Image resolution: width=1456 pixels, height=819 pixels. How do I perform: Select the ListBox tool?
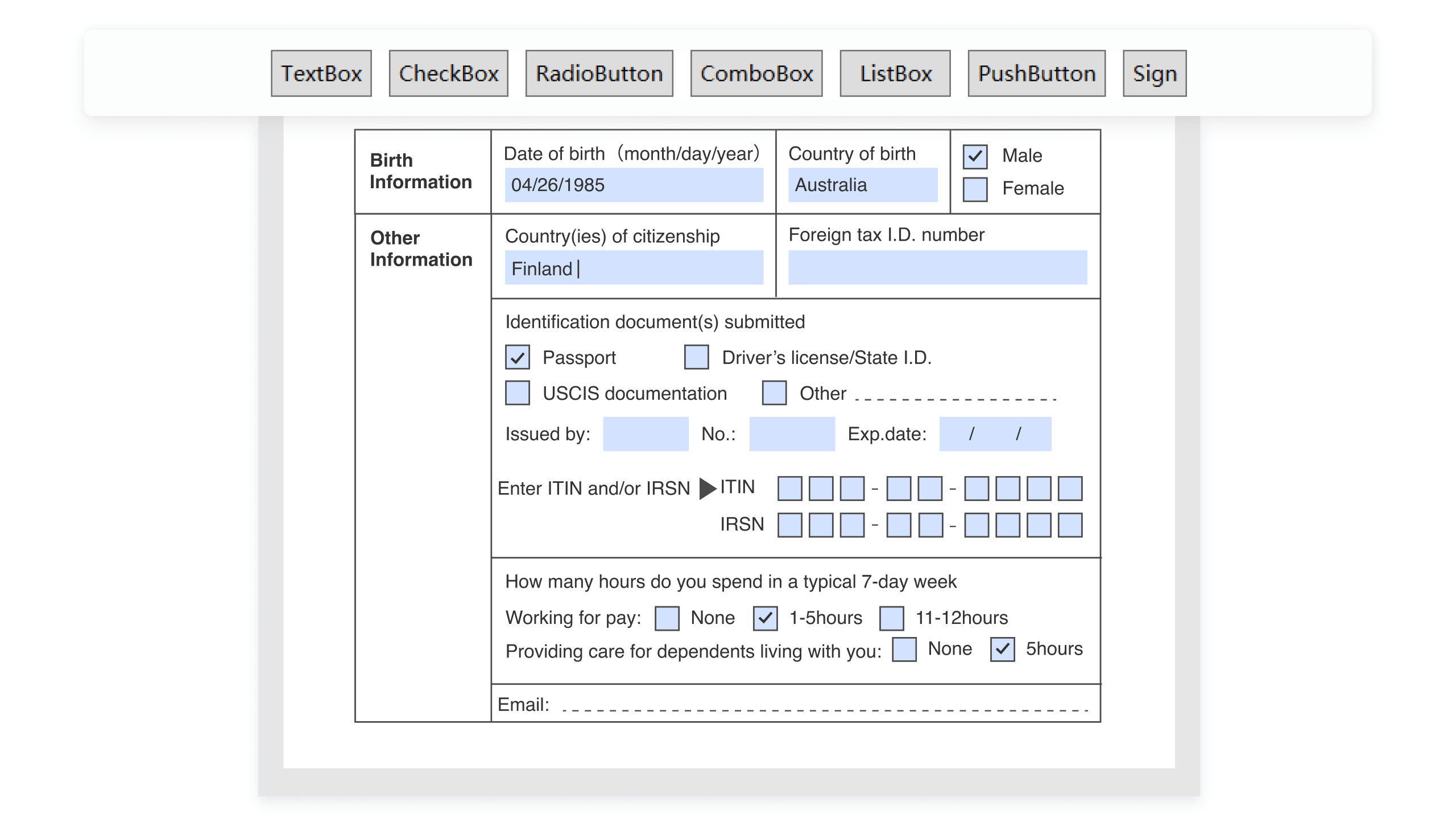[894, 73]
